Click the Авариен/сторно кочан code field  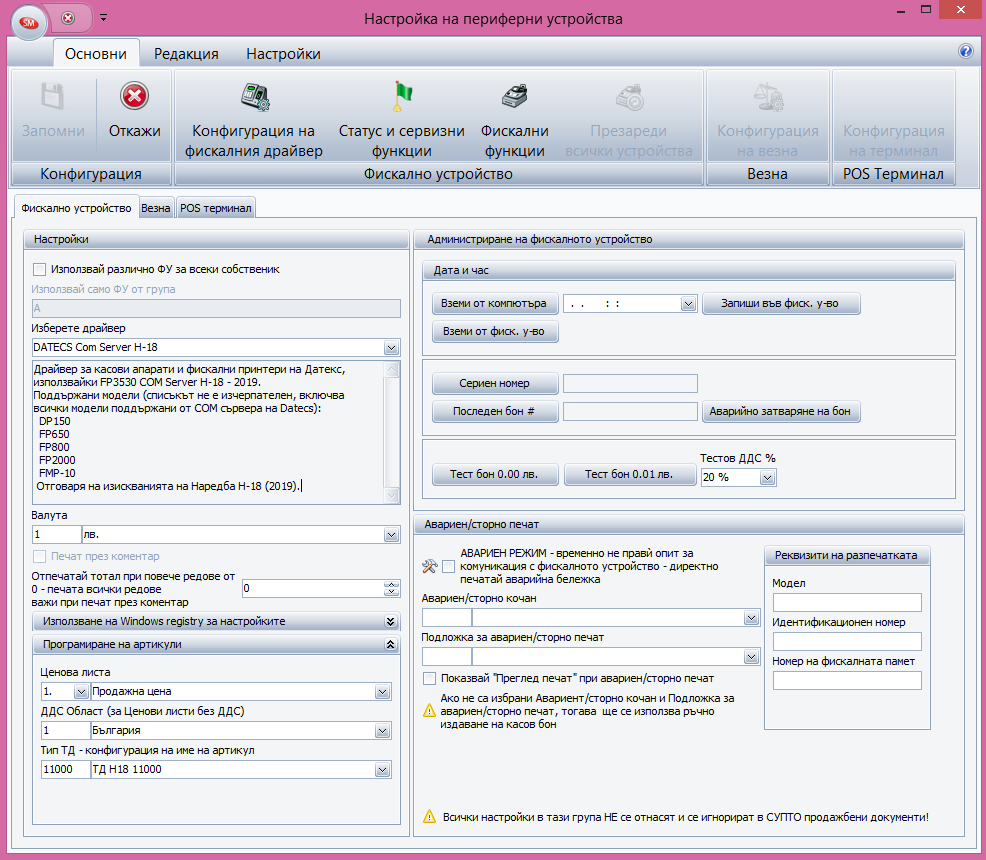click(446, 618)
